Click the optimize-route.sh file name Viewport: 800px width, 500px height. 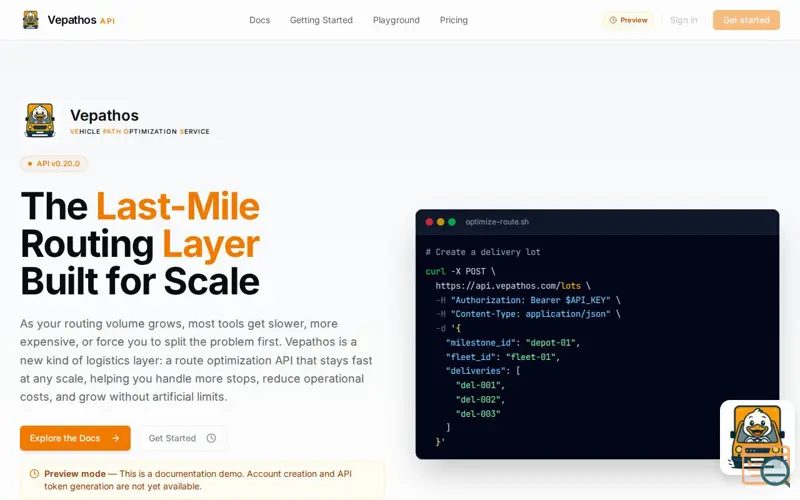tap(497, 222)
